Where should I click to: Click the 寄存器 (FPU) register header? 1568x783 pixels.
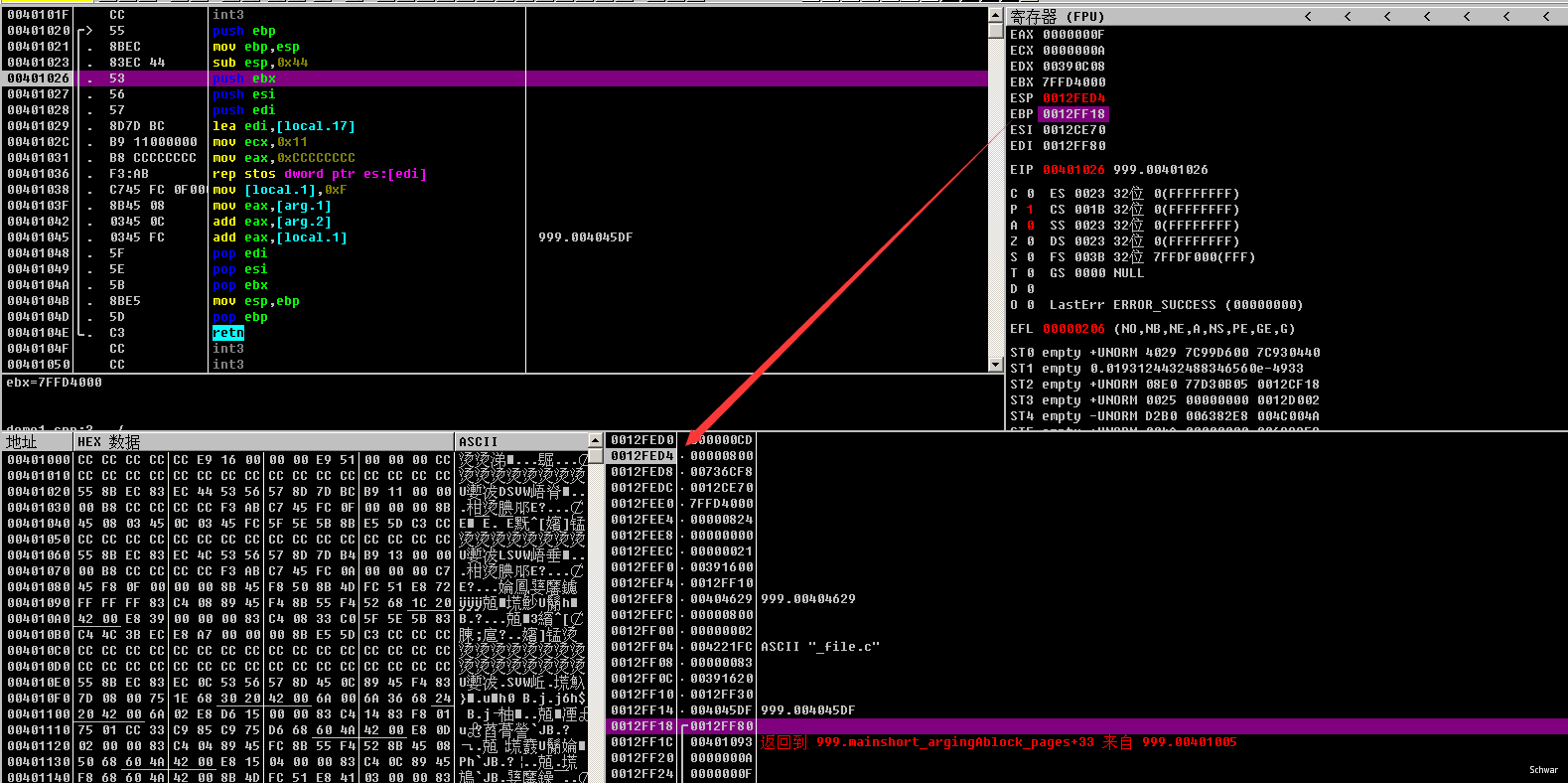pos(1058,16)
